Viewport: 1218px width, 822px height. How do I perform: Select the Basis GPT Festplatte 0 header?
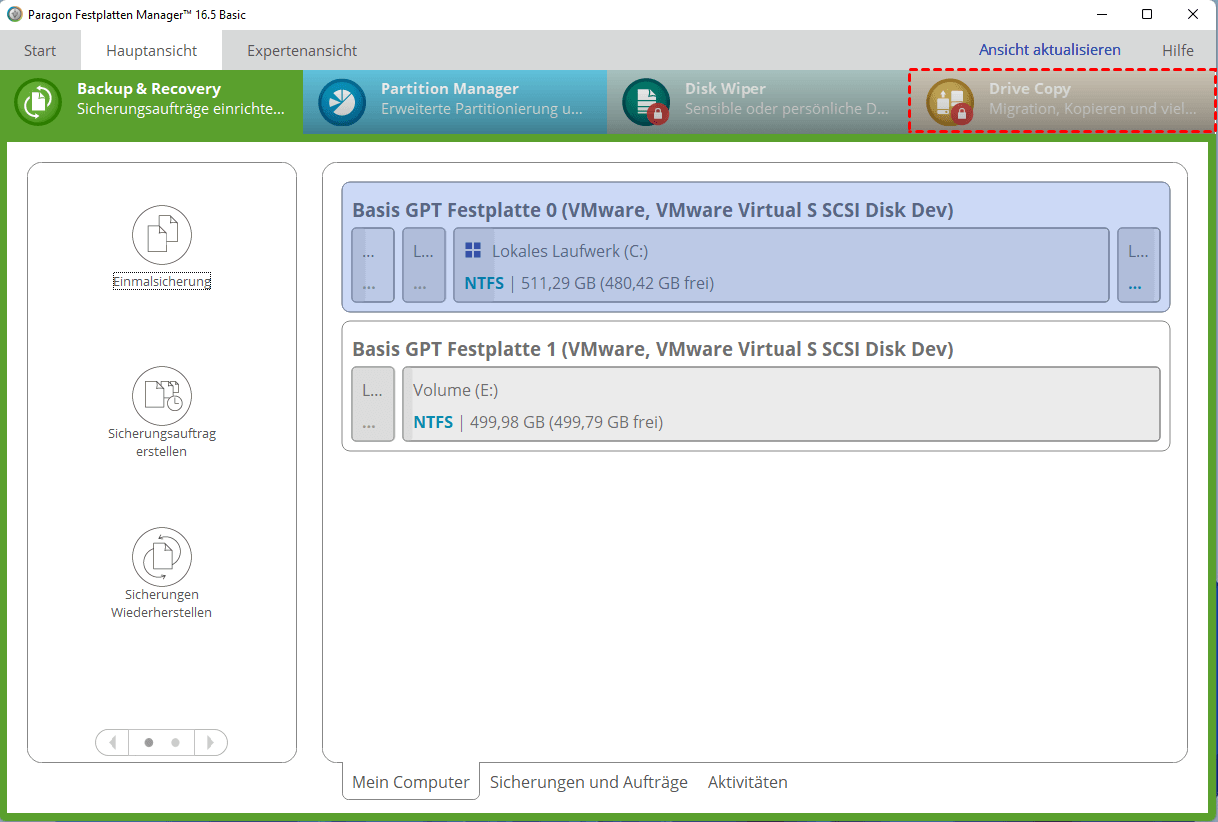[653, 210]
